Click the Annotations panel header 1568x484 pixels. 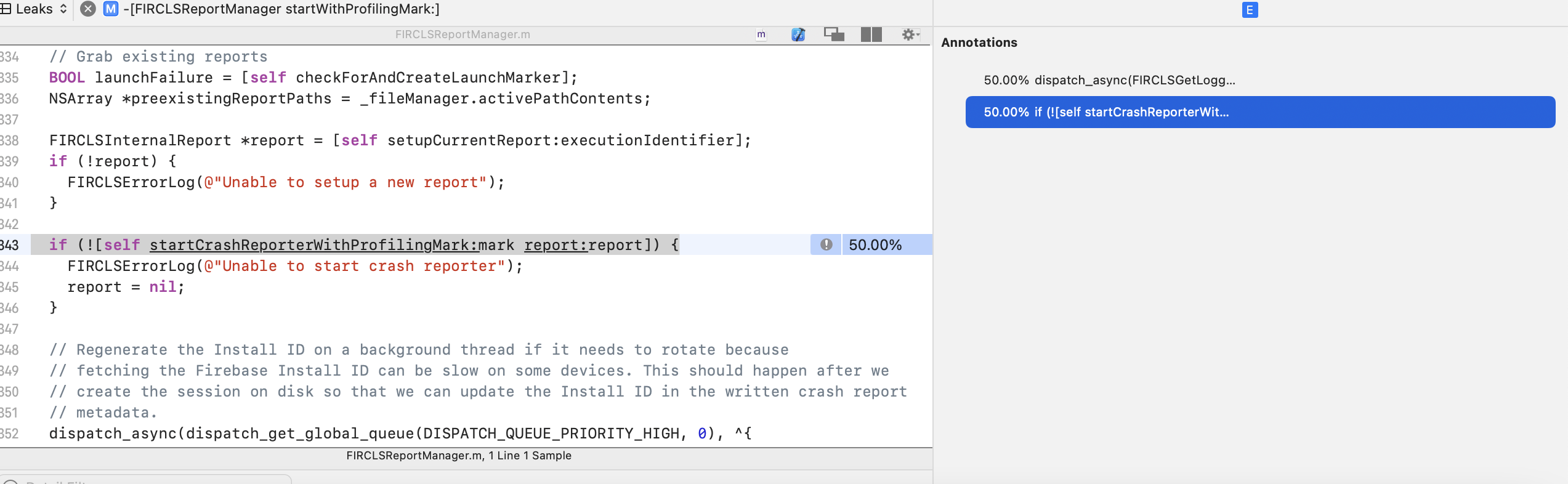(979, 42)
